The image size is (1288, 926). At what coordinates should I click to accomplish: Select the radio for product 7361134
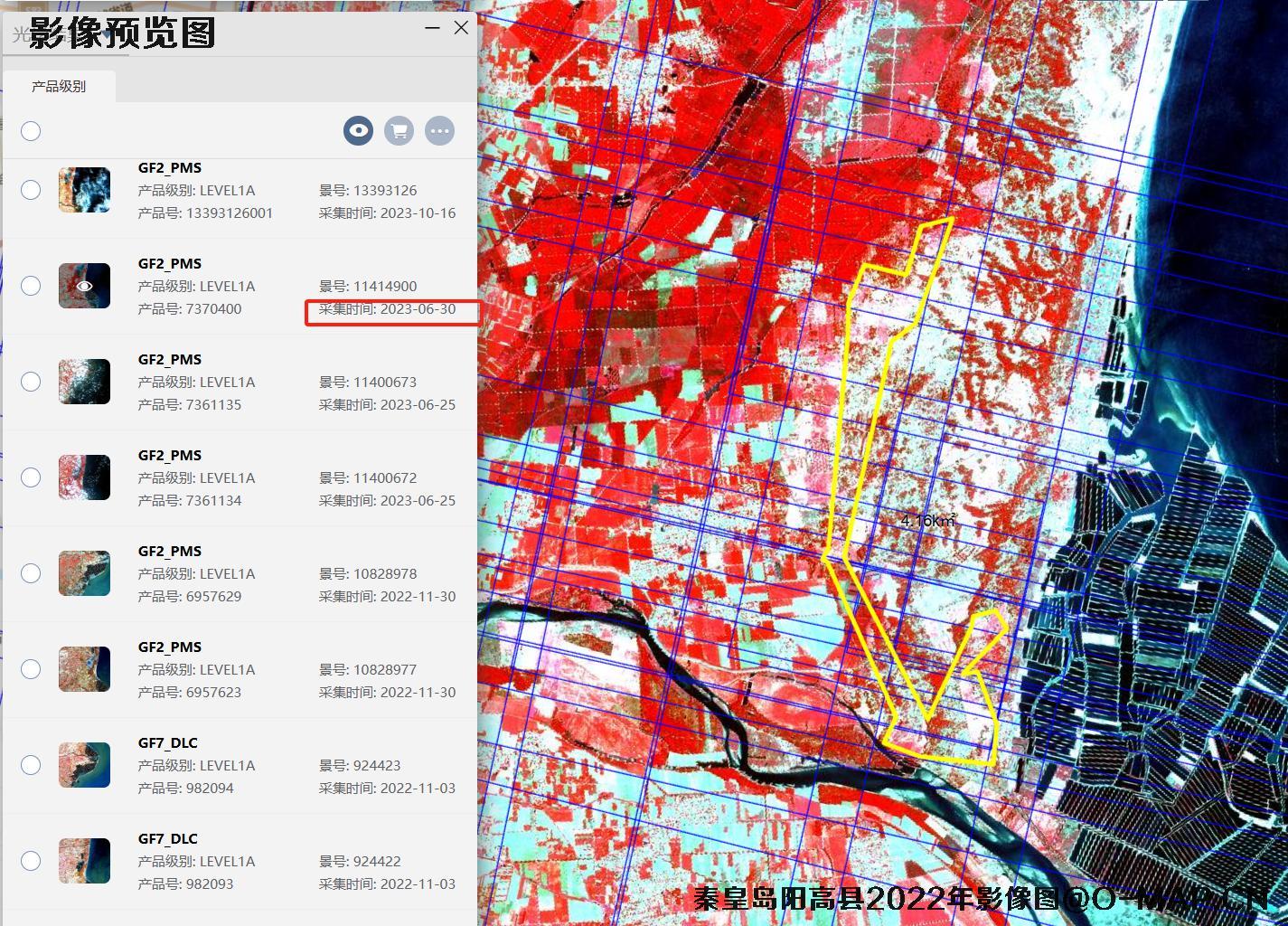coord(31,477)
